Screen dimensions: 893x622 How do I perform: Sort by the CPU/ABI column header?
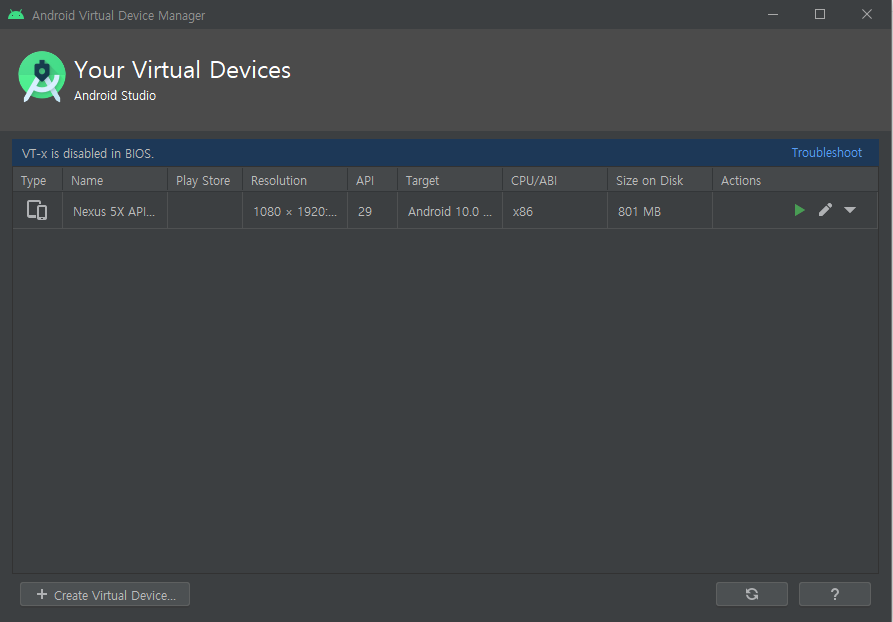(x=555, y=180)
